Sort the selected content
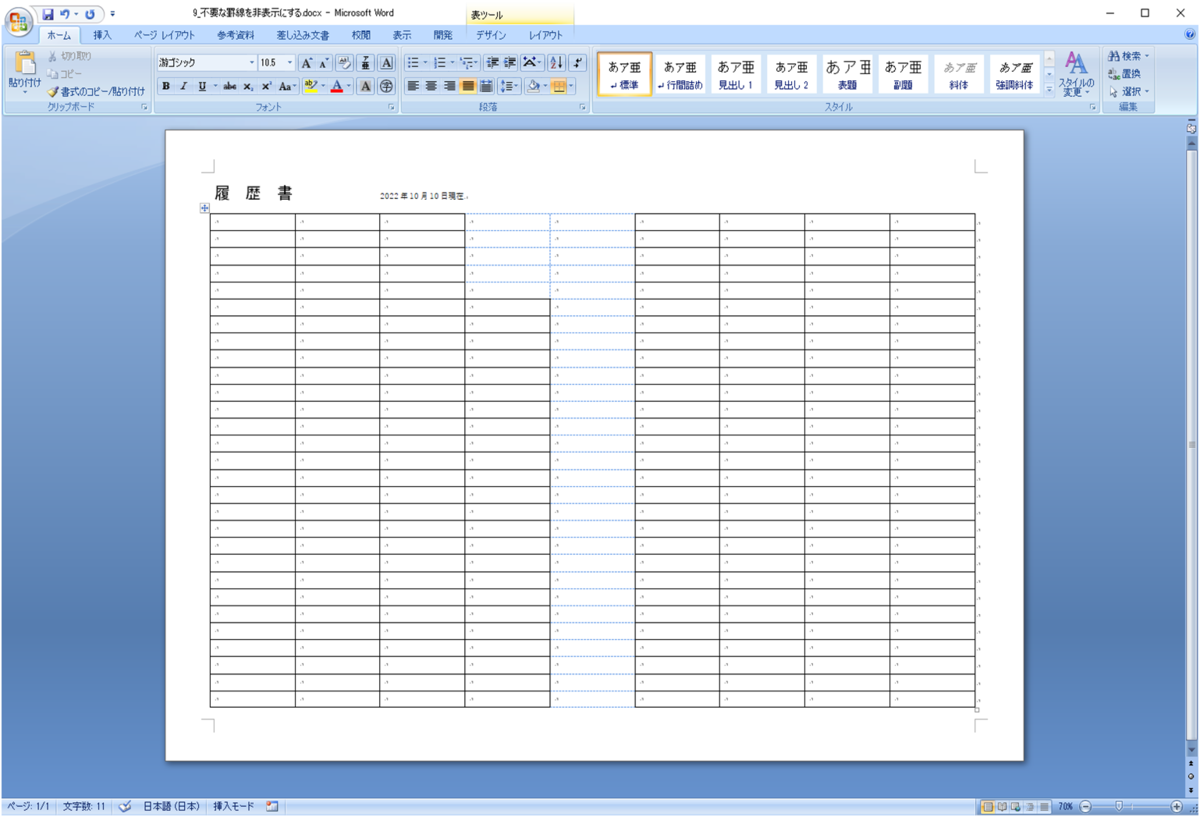 (557, 62)
